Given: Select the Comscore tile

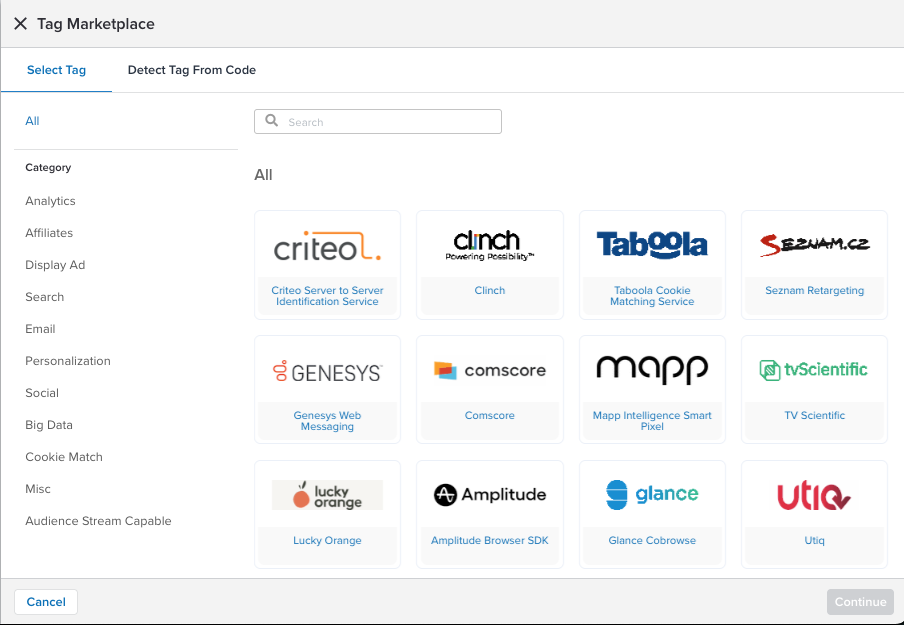Looking at the screenshot, I should [x=489, y=388].
